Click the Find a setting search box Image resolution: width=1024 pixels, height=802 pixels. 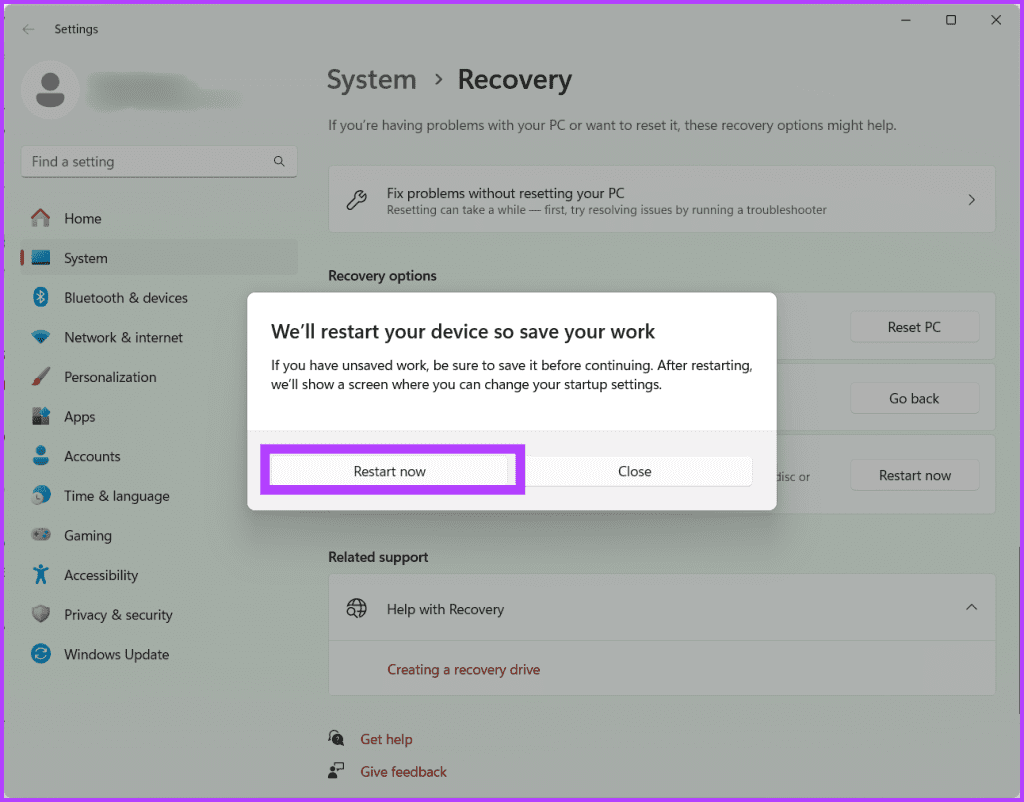(159, 161)
